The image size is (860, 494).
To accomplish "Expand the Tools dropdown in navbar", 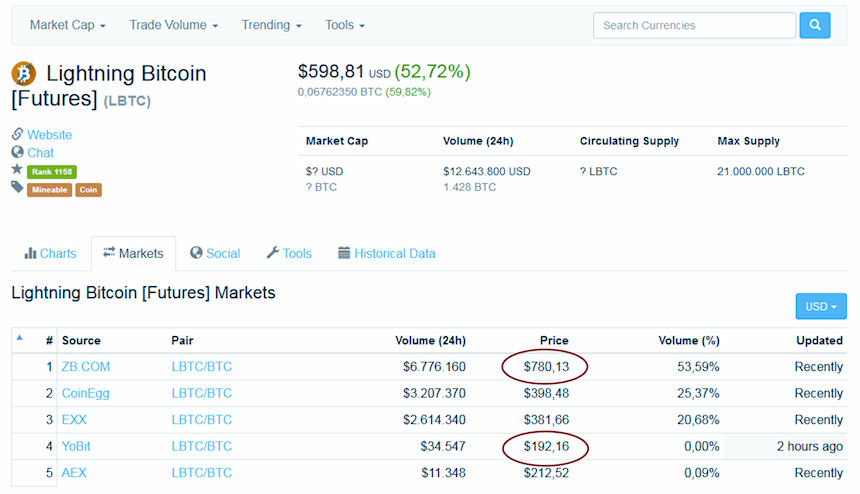I will (344, 25).
